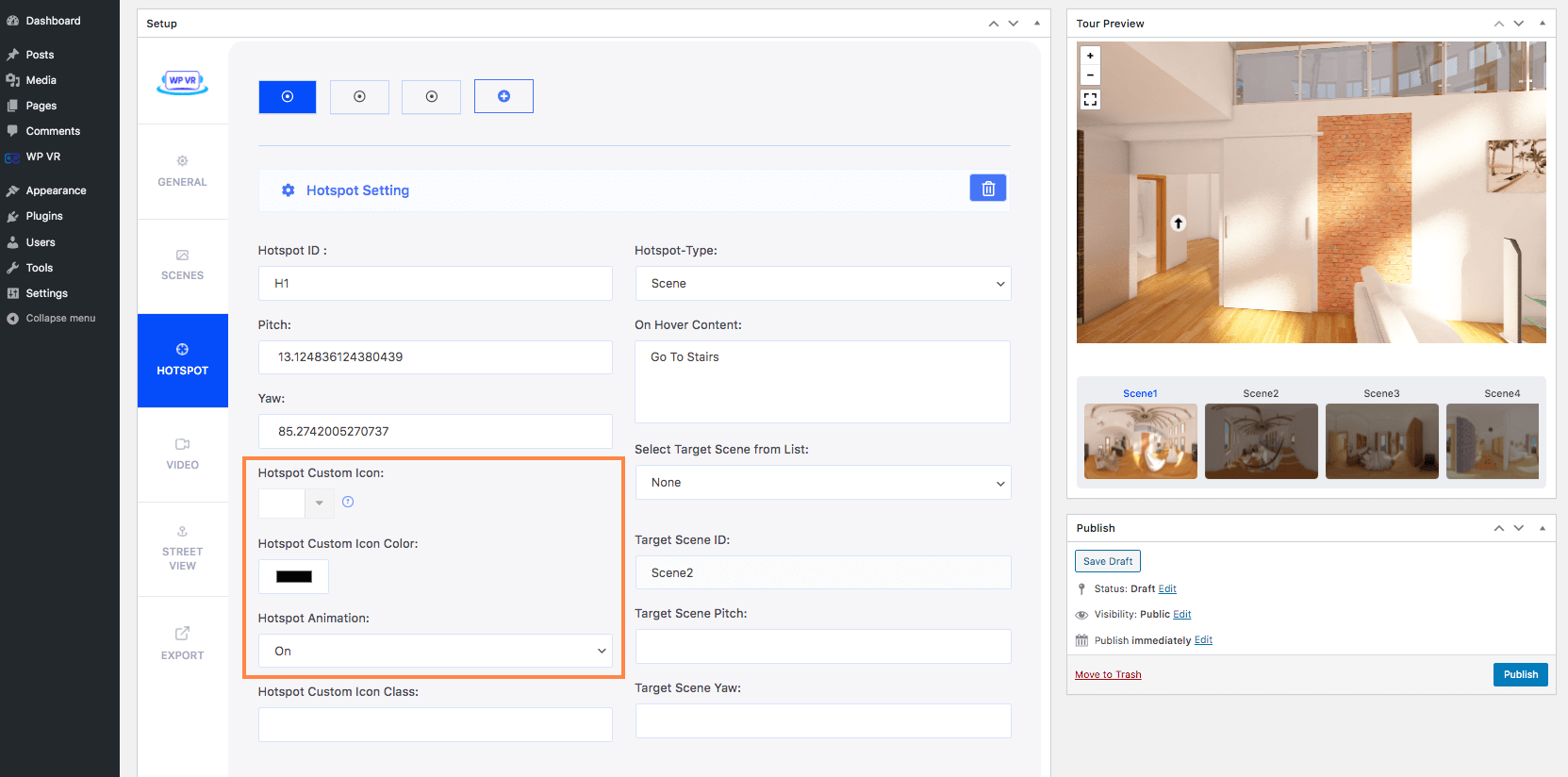Expand Select Target Scene from List dropdown
The width and height of the screenshot is (1568, 777).
(x=822, y=483)
